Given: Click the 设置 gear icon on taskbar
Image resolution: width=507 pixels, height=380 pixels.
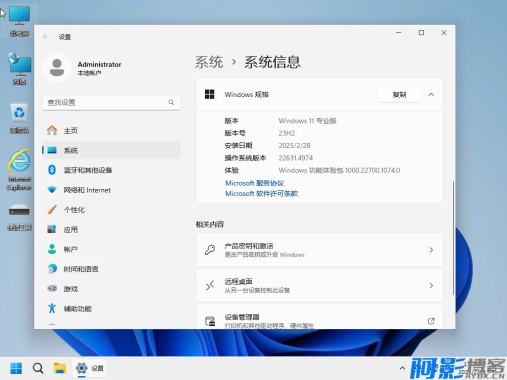Looking at the screenshot, I should coord(82,368).
